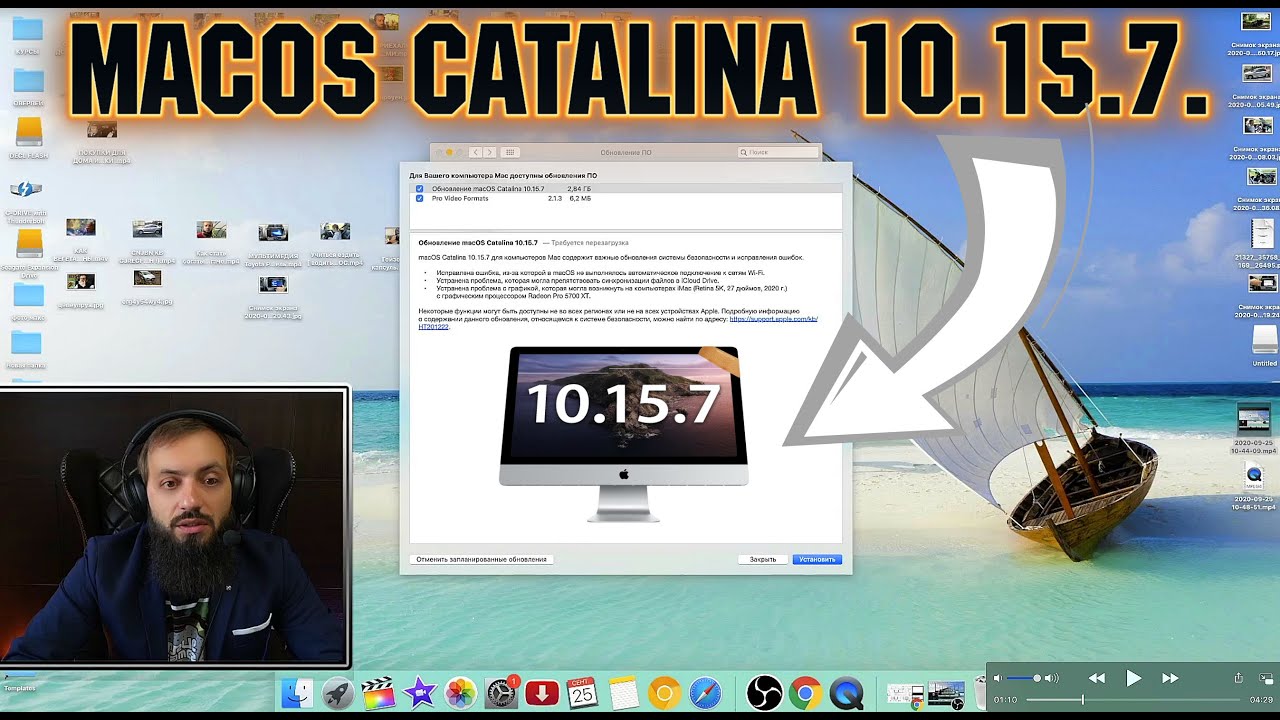Open Trash in the dock
1280x720 pixels.
pyautogui.click(x=978, y=693)
